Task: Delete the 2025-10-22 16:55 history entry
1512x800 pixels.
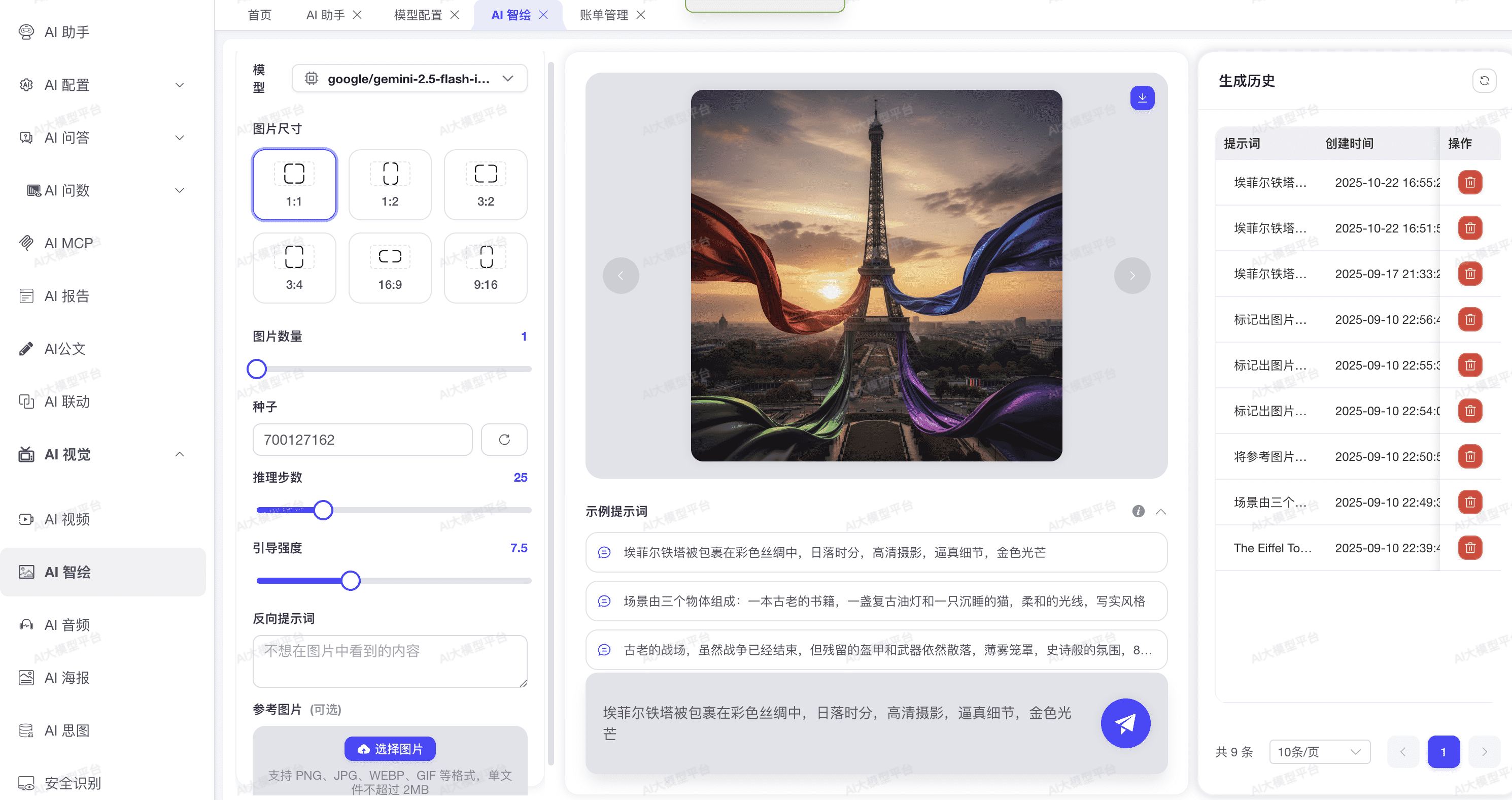Action: pos(1470,183)
